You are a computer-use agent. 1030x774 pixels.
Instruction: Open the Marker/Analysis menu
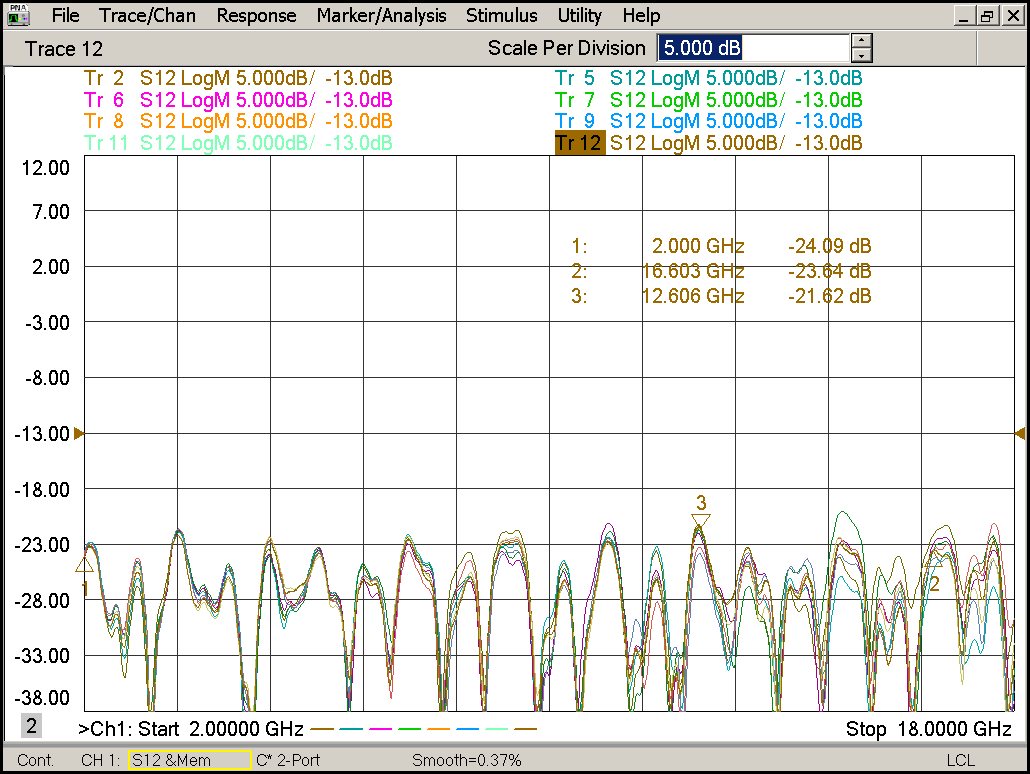(381, 16)
